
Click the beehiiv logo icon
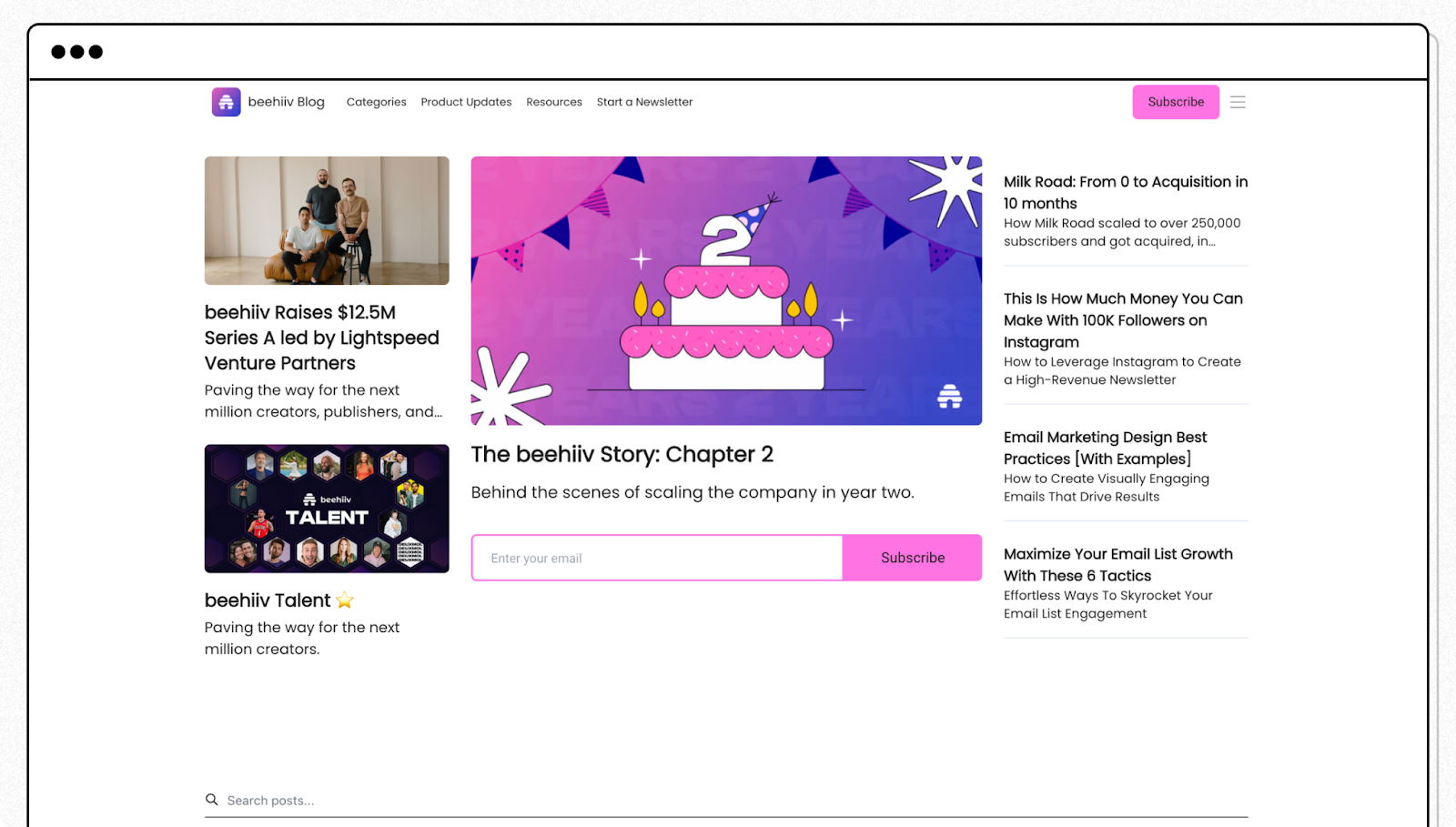[226, 102]
